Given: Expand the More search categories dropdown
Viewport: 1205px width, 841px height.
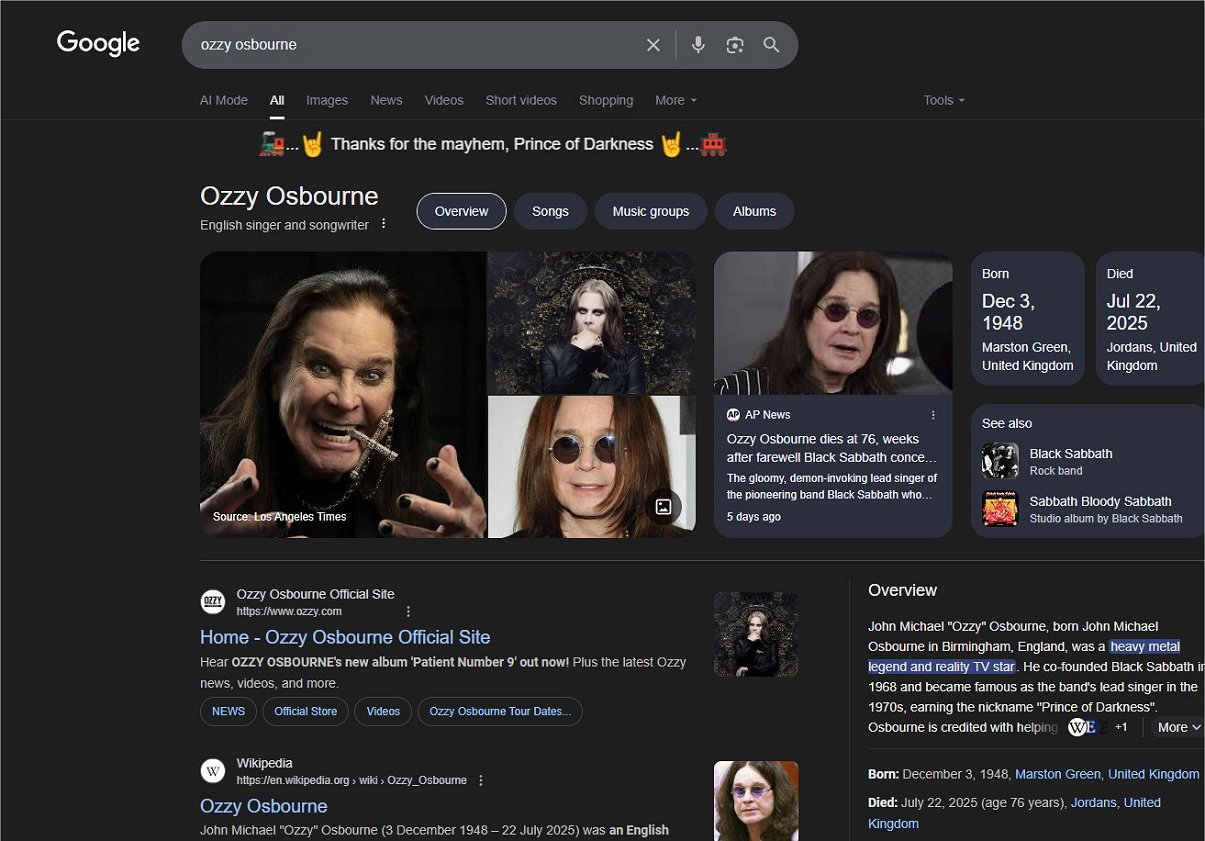Looking at the screenshot, I should (x=676, y=100).
